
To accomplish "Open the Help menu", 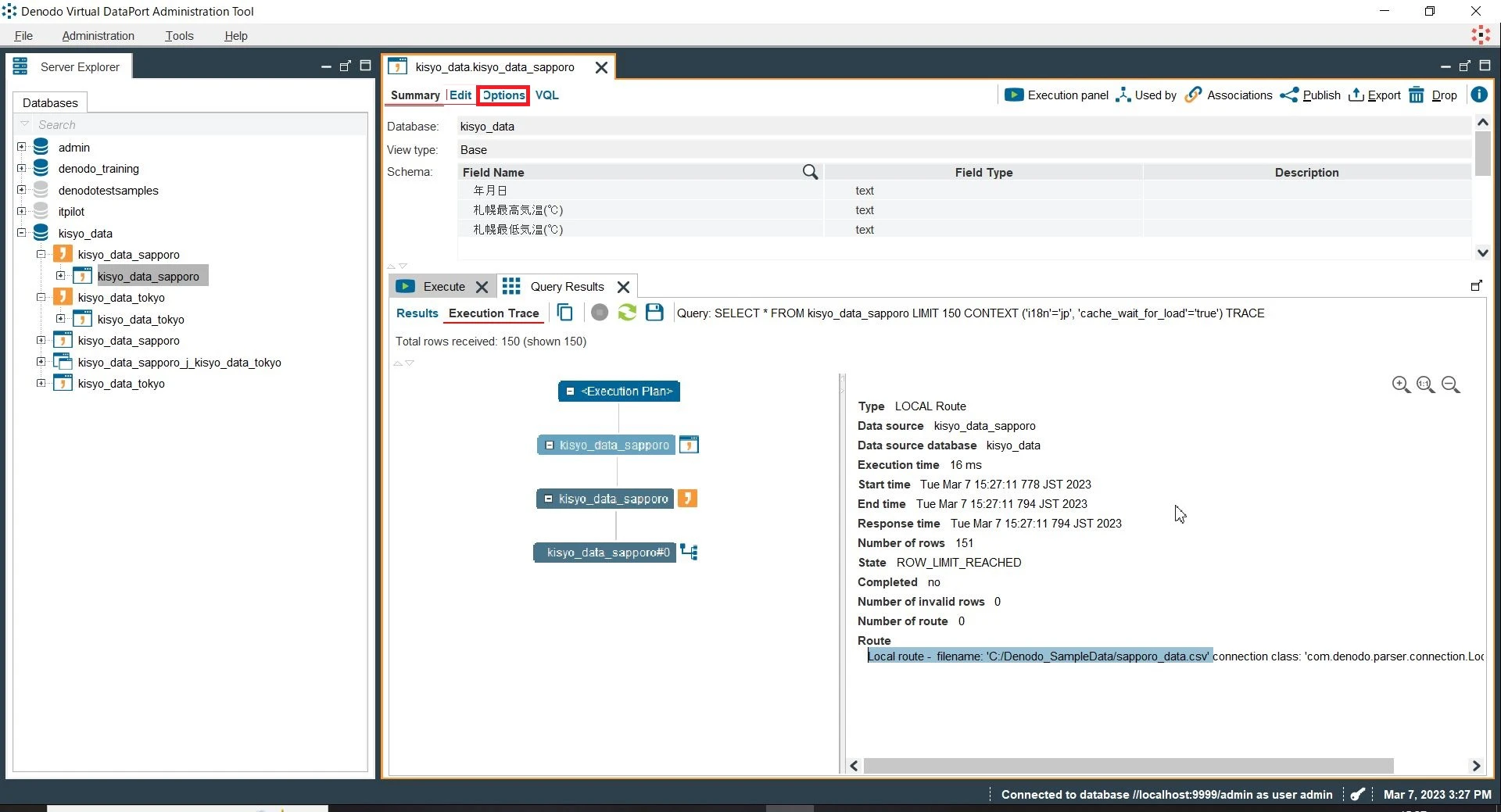I will pos(236,36).
